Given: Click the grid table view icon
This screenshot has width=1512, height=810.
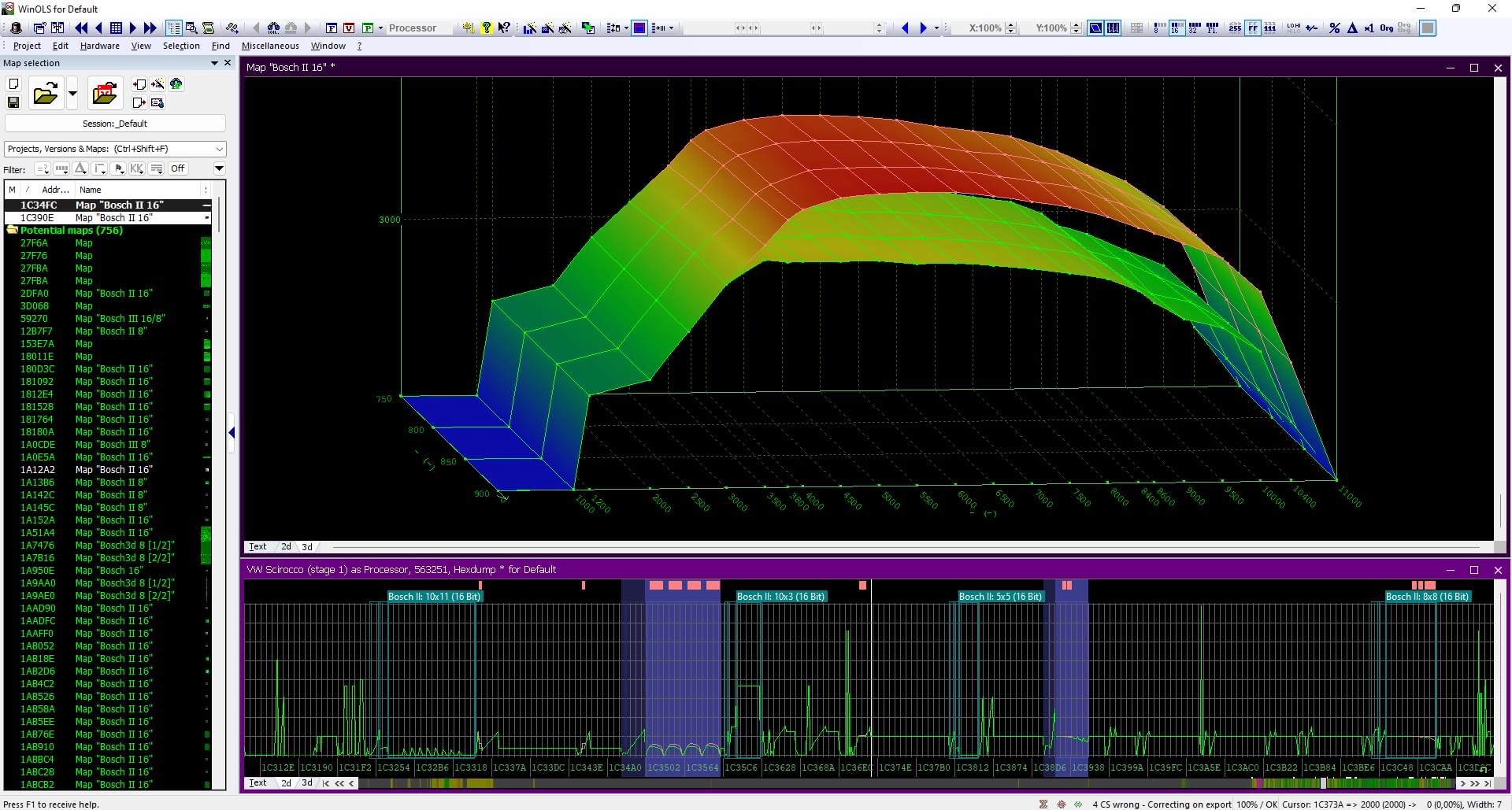Looking at the screenshot, I should coord(116,28).
